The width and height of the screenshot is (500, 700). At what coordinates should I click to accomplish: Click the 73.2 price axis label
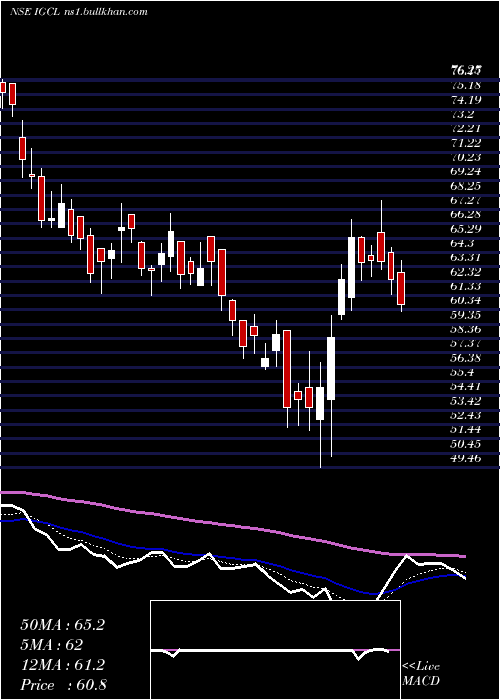pos(462,114)
